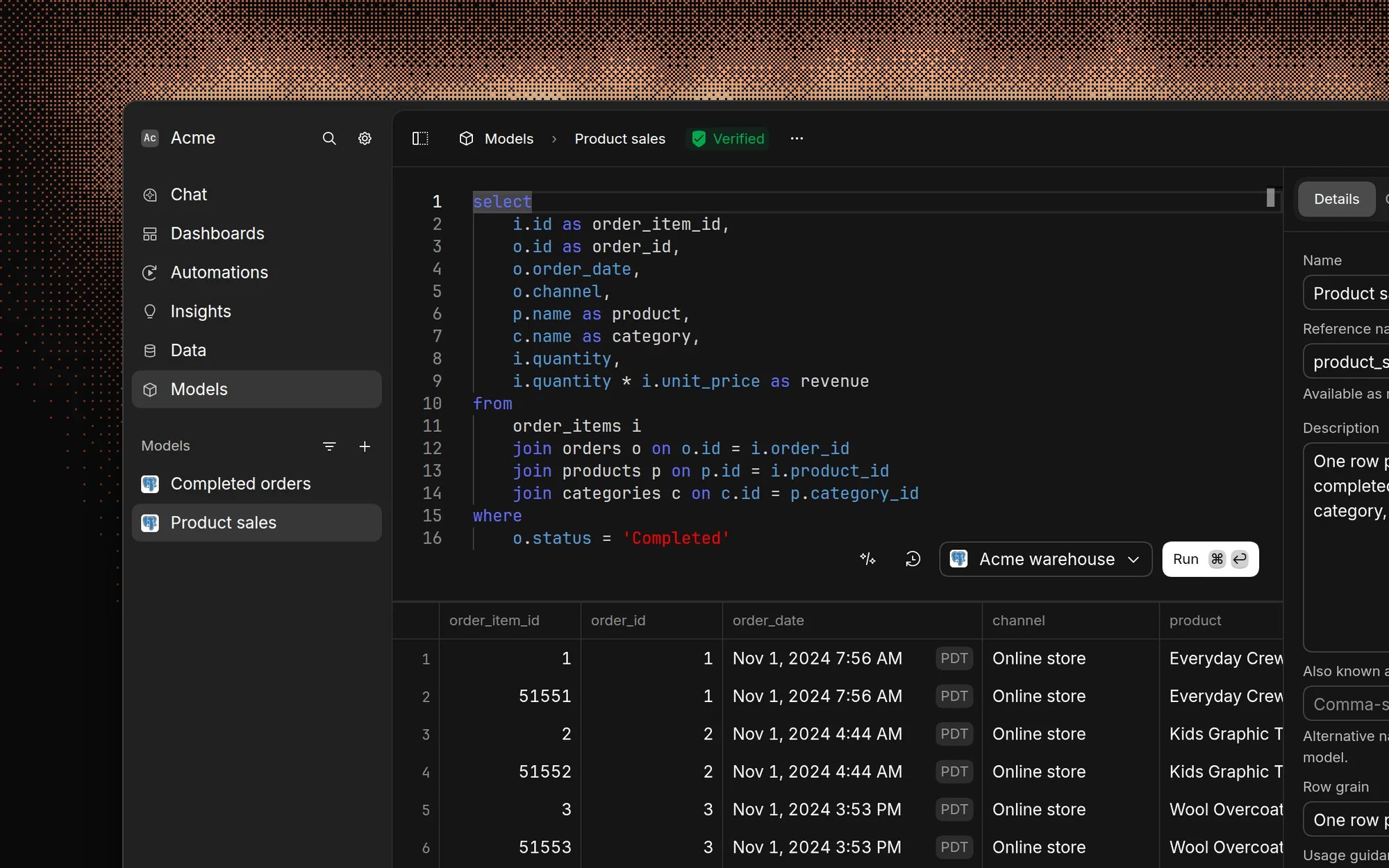Click the editor scrollbar thumb
The width and height of the screenshot is (1389, 868).
[1270, 198]
